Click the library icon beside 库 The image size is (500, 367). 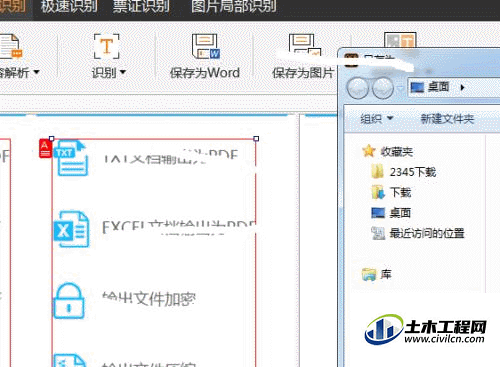[369, 274]
